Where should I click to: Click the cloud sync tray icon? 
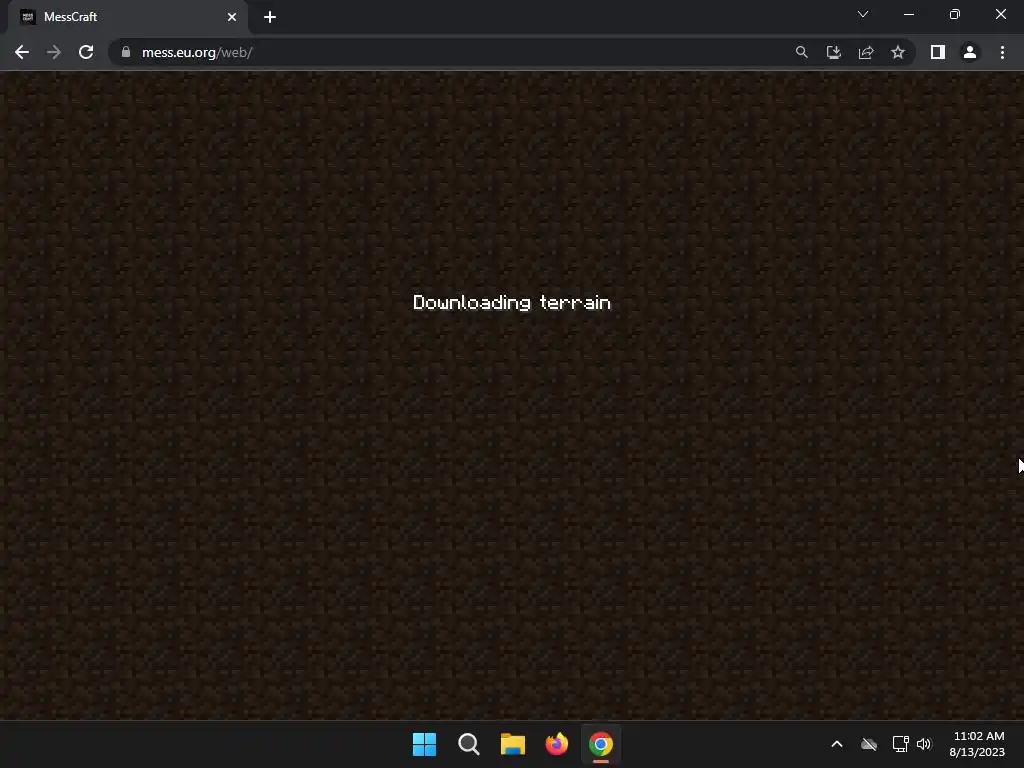[869, 744]
